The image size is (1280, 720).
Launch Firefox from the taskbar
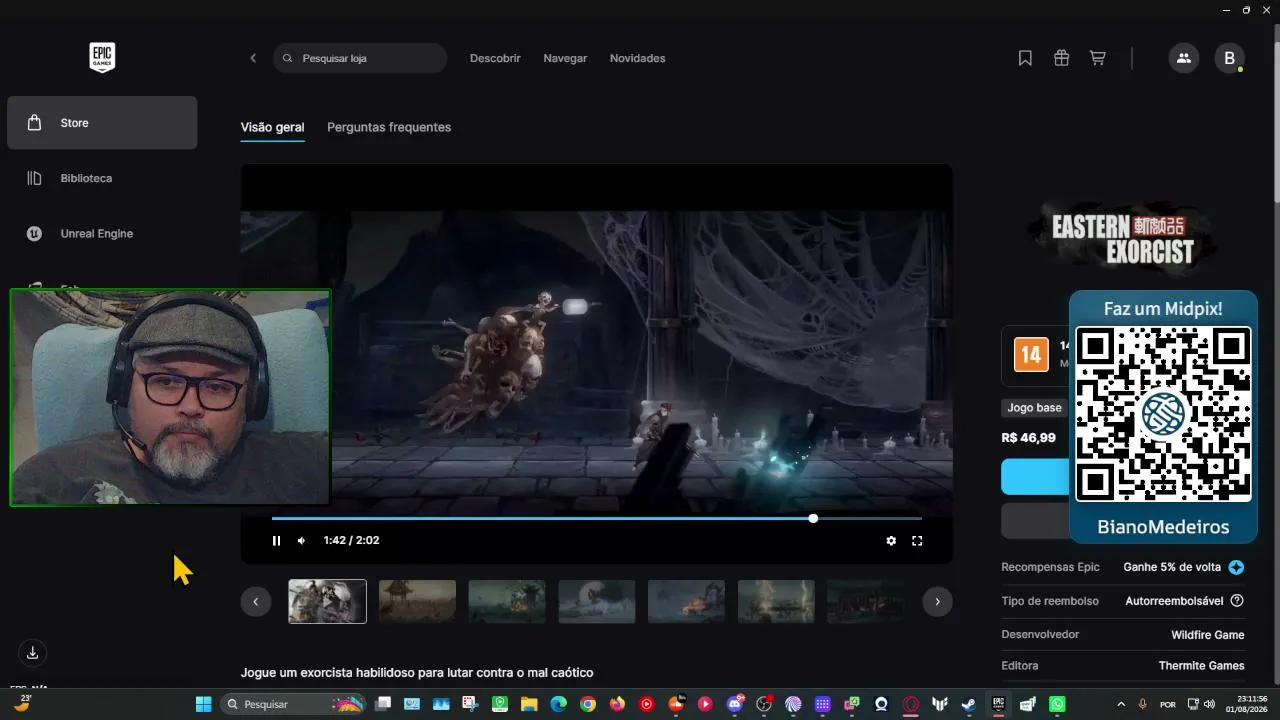coord(617,704)
